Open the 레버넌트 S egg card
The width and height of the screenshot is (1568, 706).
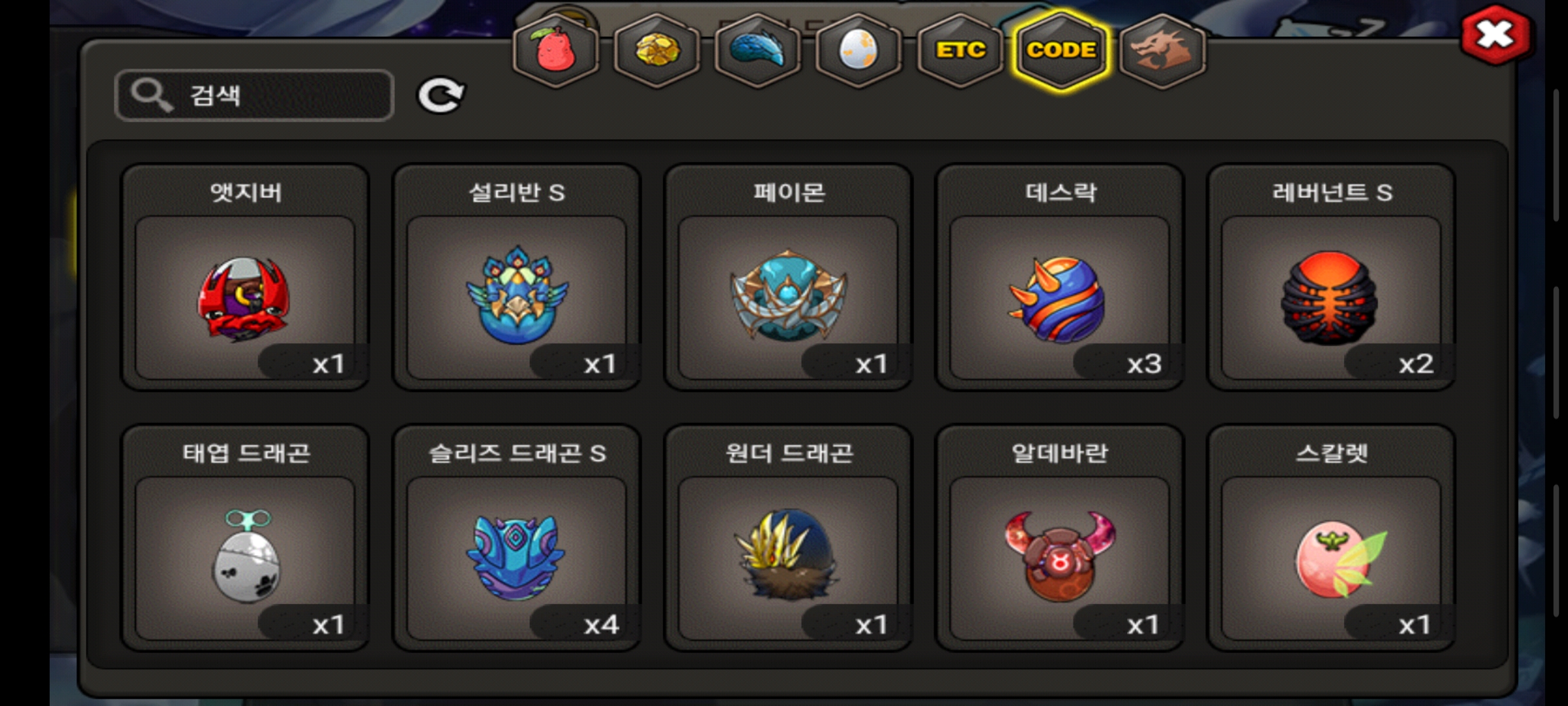(x=1331, y=277)
